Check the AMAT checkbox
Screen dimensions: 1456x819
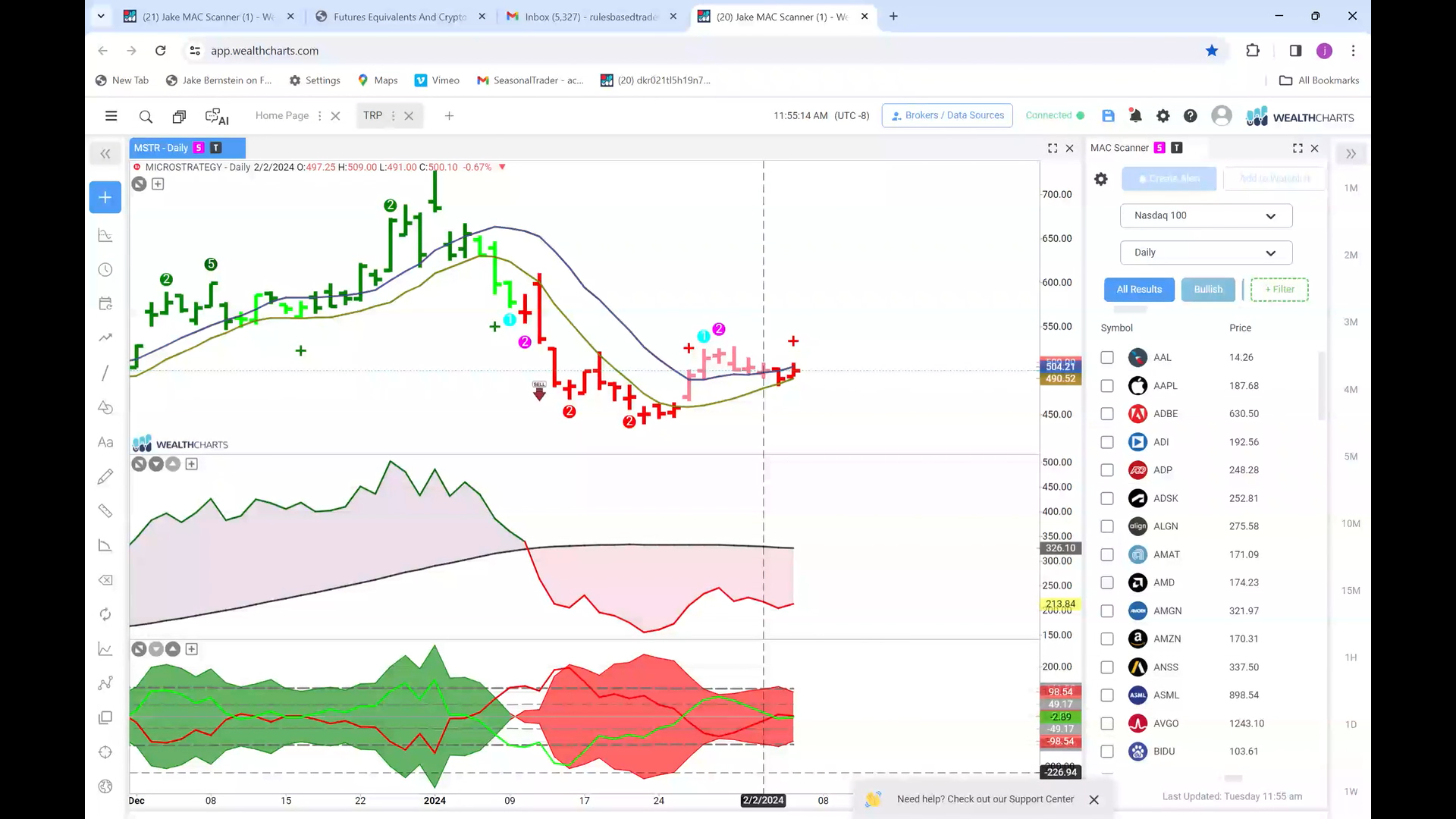pyautogui.click(x=1107, y=554)
